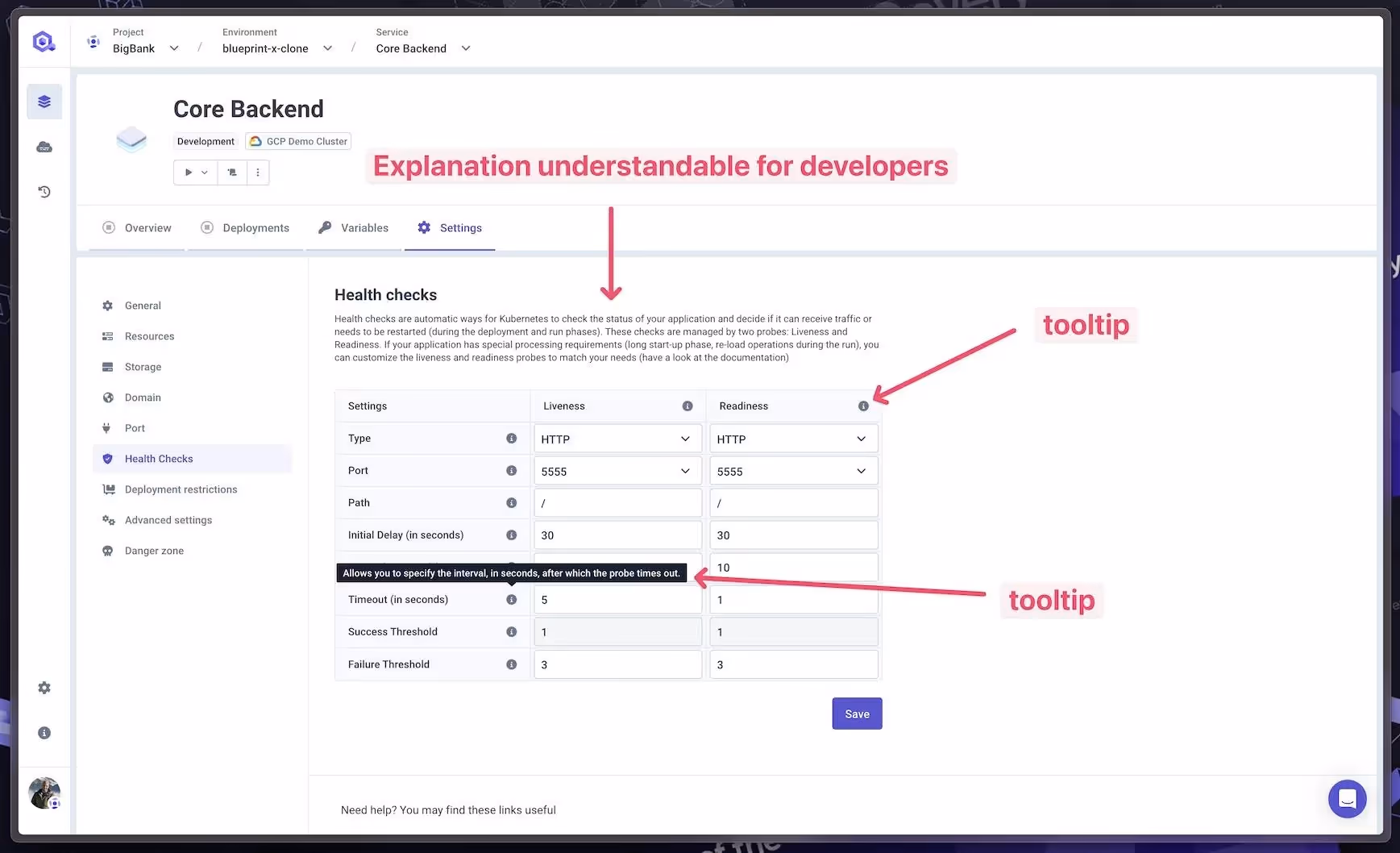Expand deploy actions chevron next to play
1400x853 pixels.
point(205,173)
